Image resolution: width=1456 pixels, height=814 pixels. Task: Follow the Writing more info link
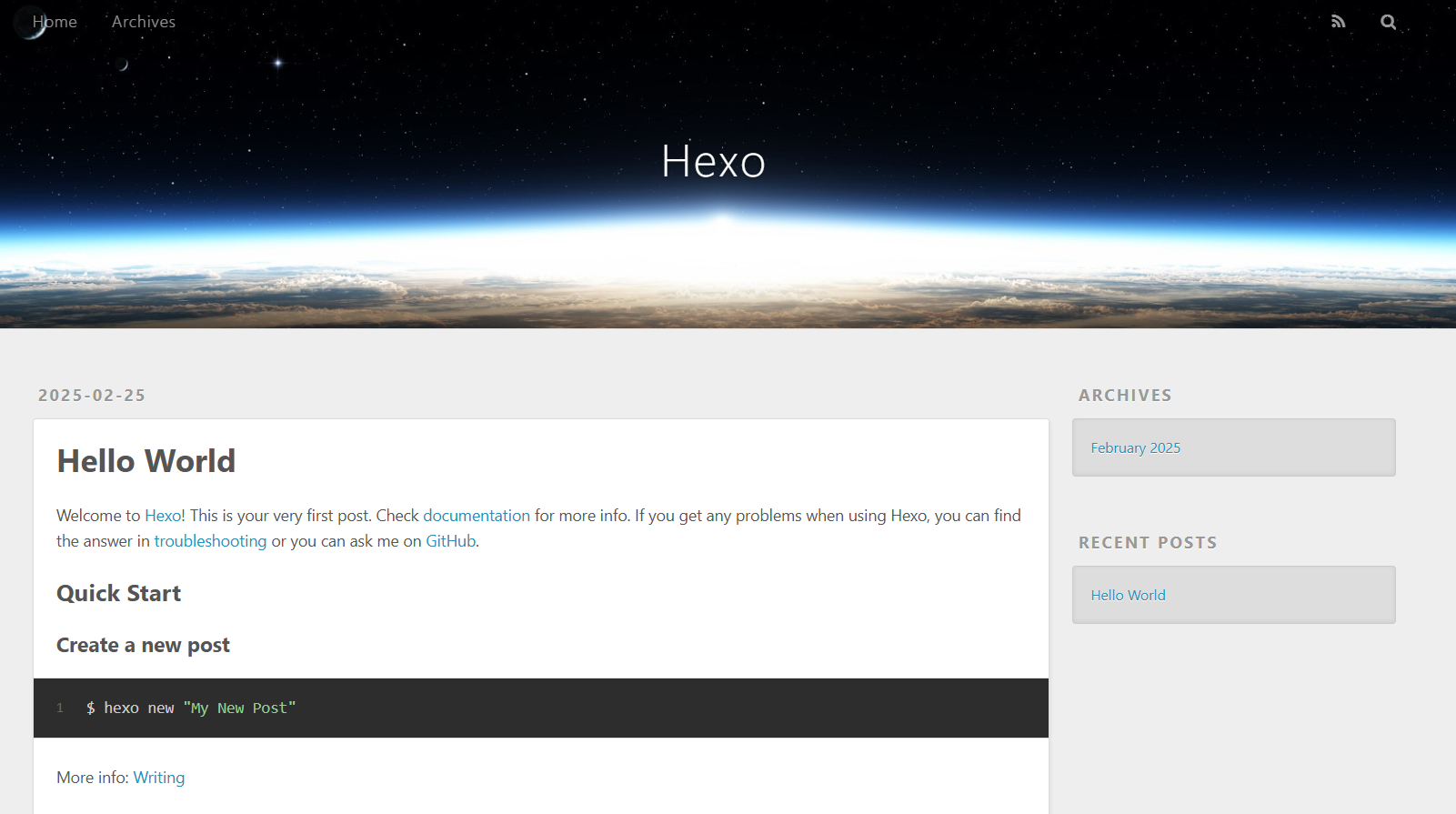coord(159,778)
